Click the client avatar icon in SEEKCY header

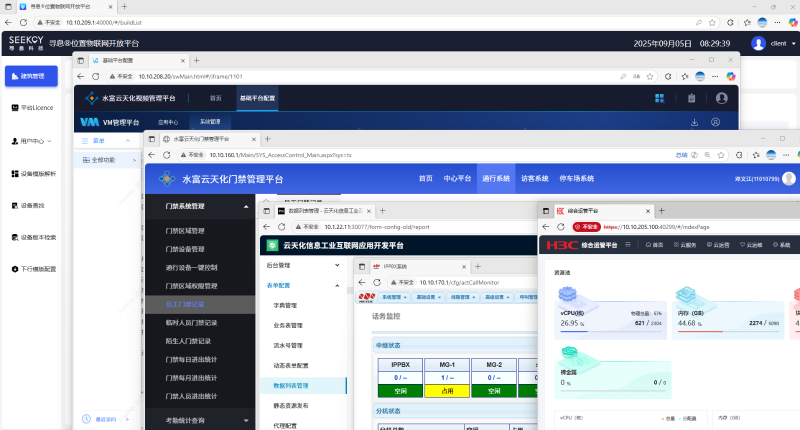pyautogui.click(x=758, y=43)
